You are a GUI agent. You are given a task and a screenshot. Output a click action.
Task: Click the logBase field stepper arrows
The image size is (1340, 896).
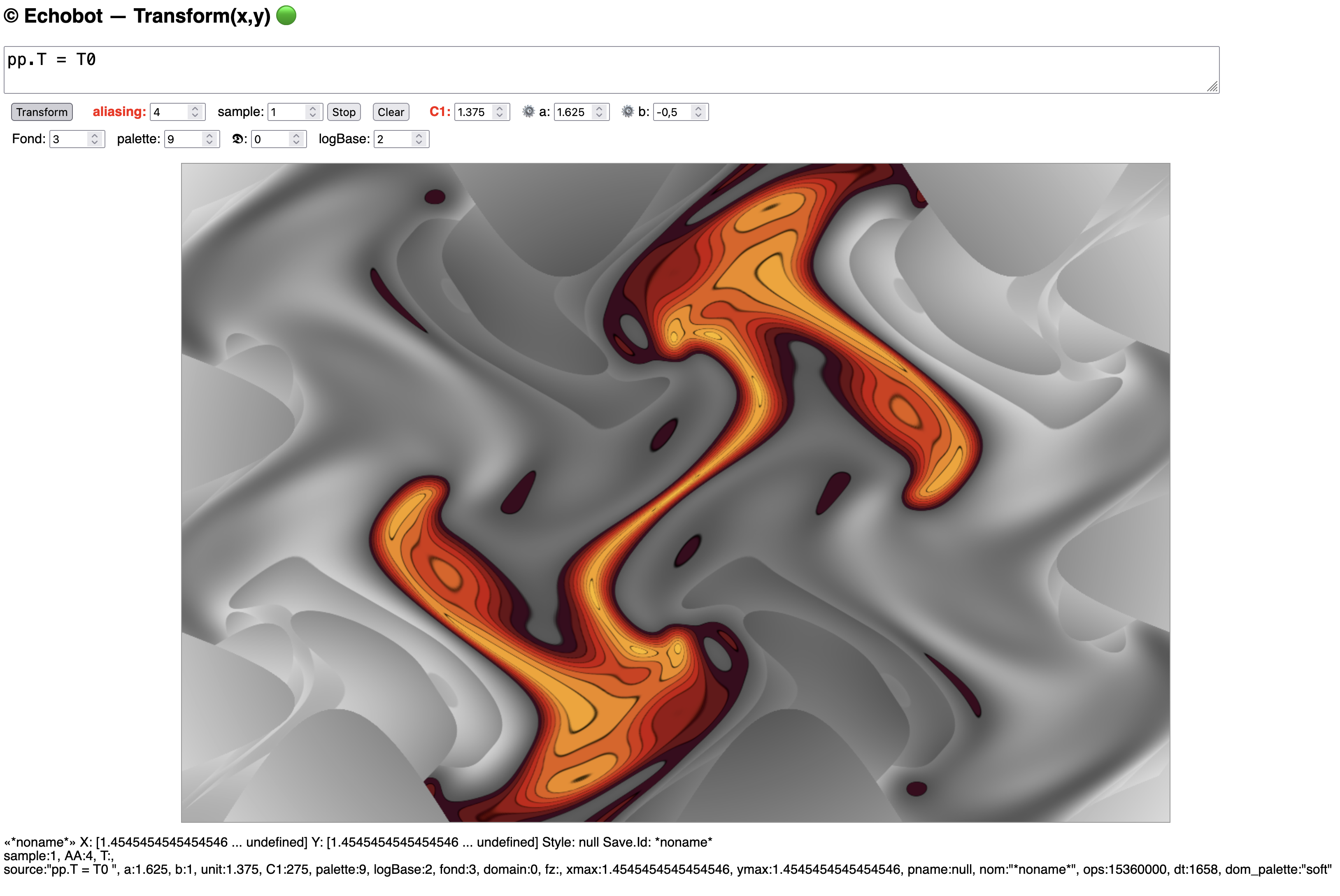pos(419,139)
